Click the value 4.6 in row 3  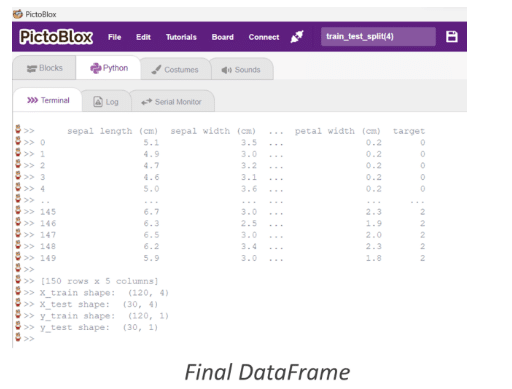point(151,177)
